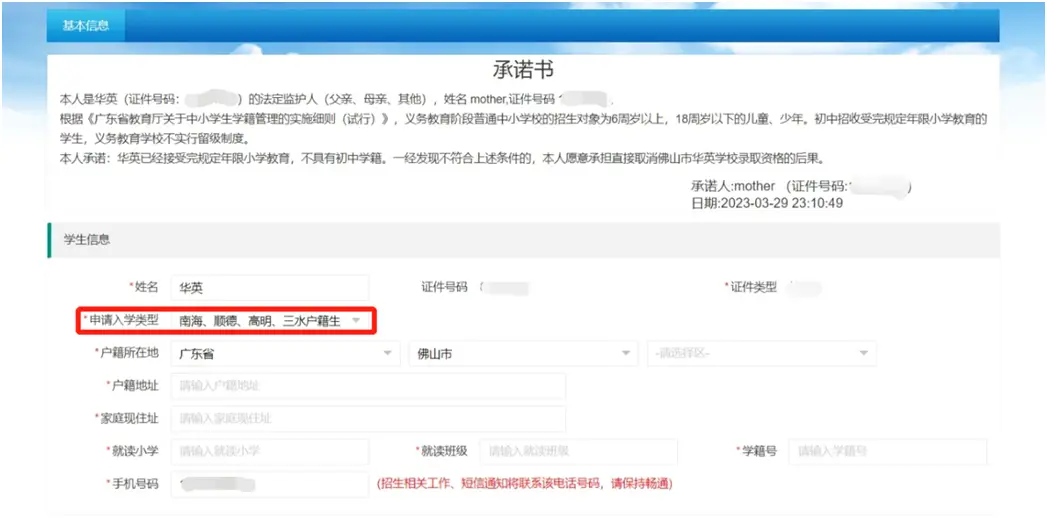The width and height of the screenshot is (1047, 525).
Task: Switch to the 基本信息 tab
Action: 86,26
